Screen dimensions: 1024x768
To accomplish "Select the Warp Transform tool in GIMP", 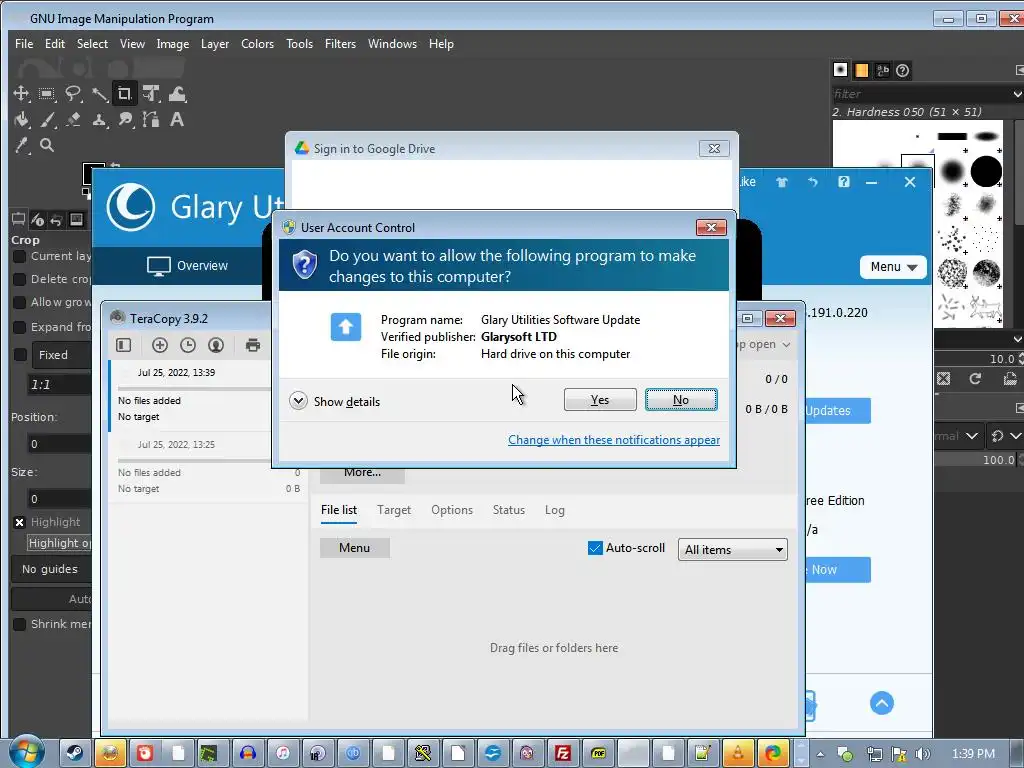I will tap(177, 94).
